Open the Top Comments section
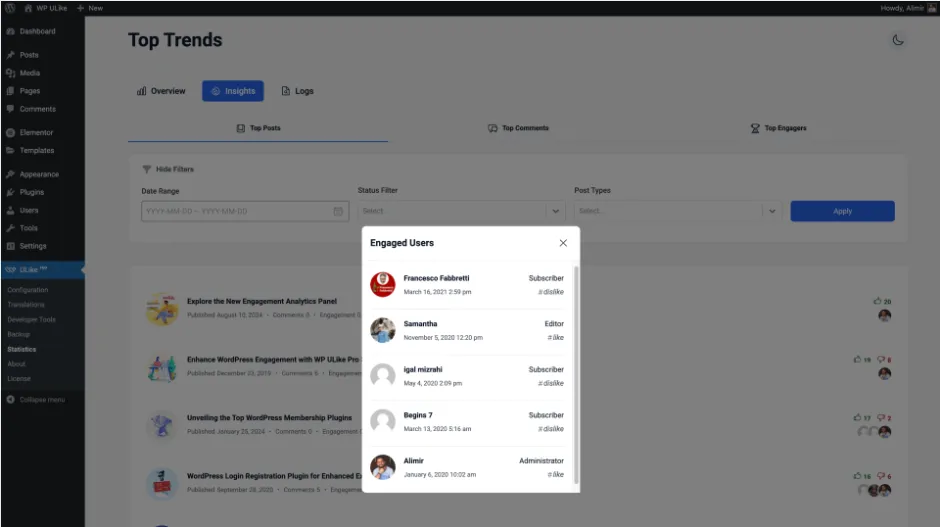 [x=518, y=128]
